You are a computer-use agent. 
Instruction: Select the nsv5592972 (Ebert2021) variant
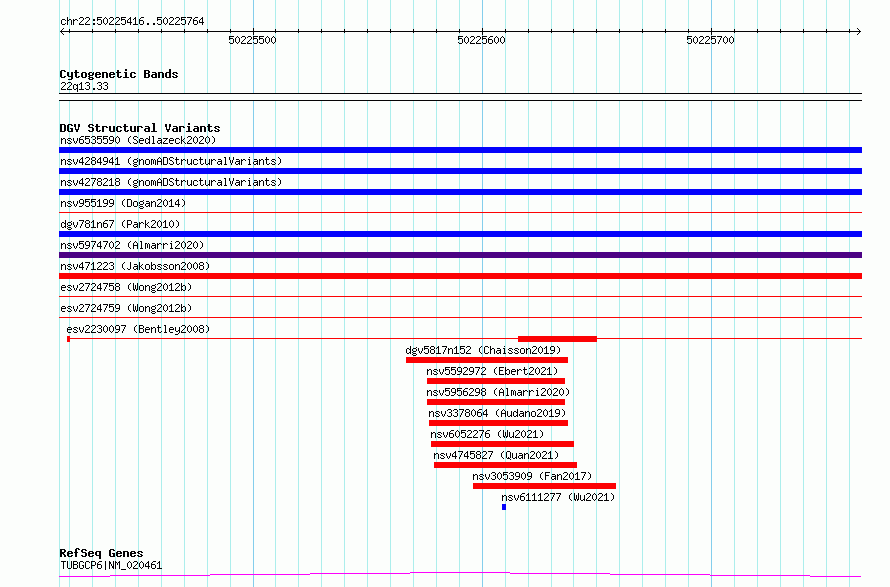point(492,372)
